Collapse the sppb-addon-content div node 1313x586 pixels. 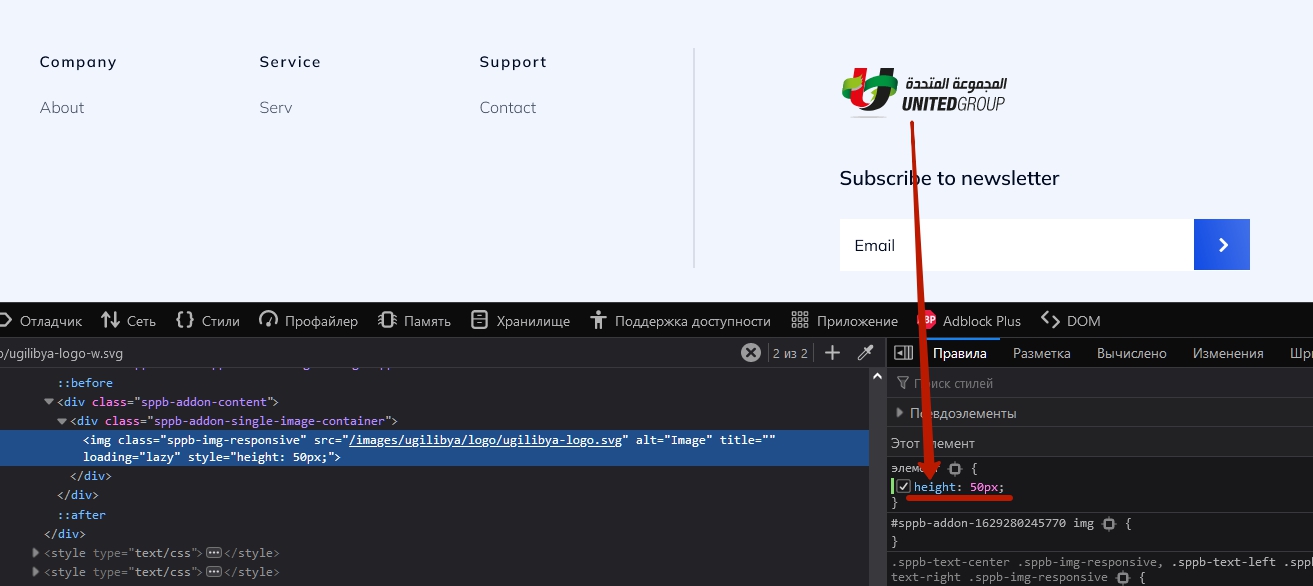(x=49, y=402)
